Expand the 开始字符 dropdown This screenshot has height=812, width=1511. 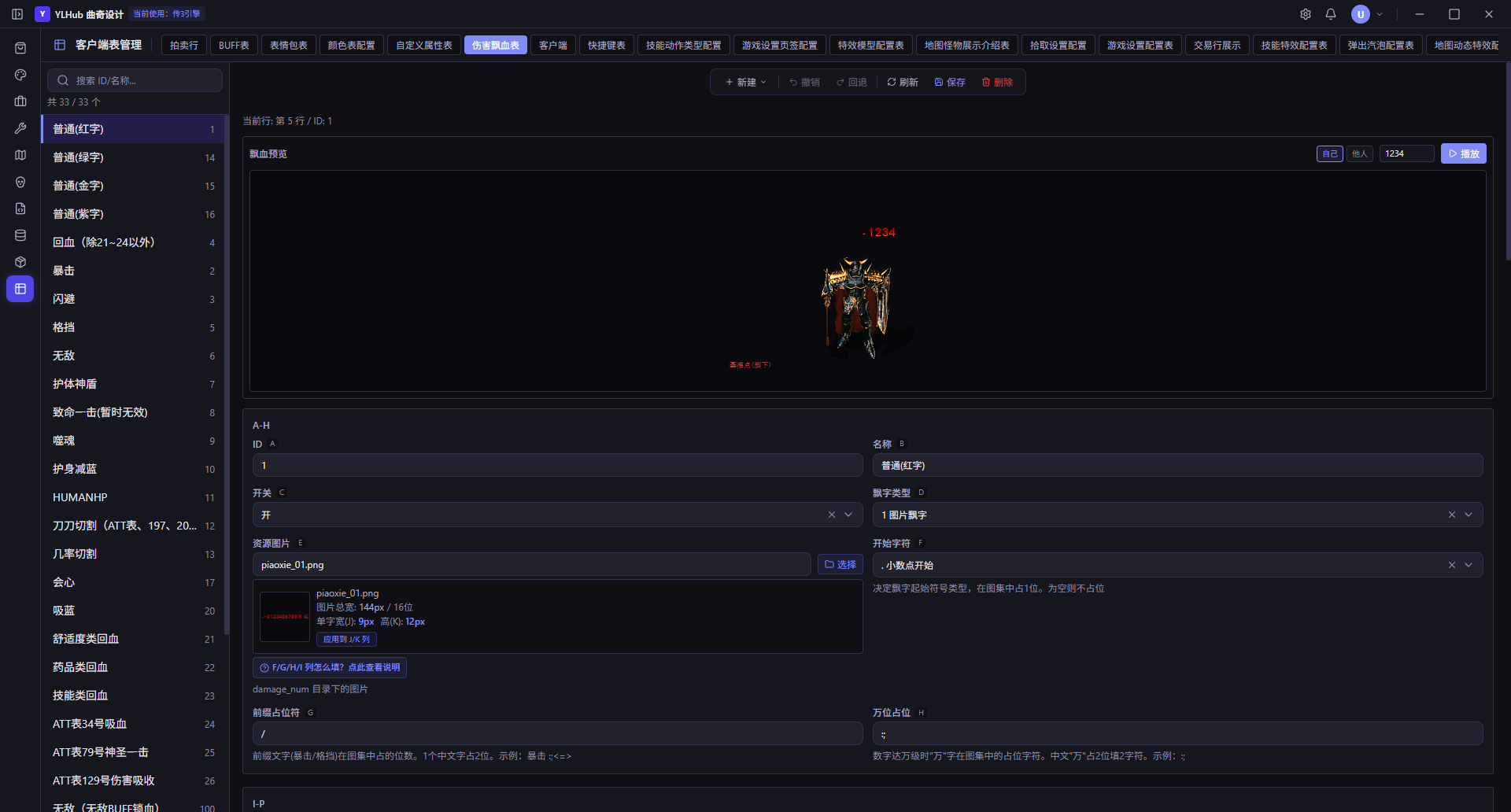pos(1469,565)
